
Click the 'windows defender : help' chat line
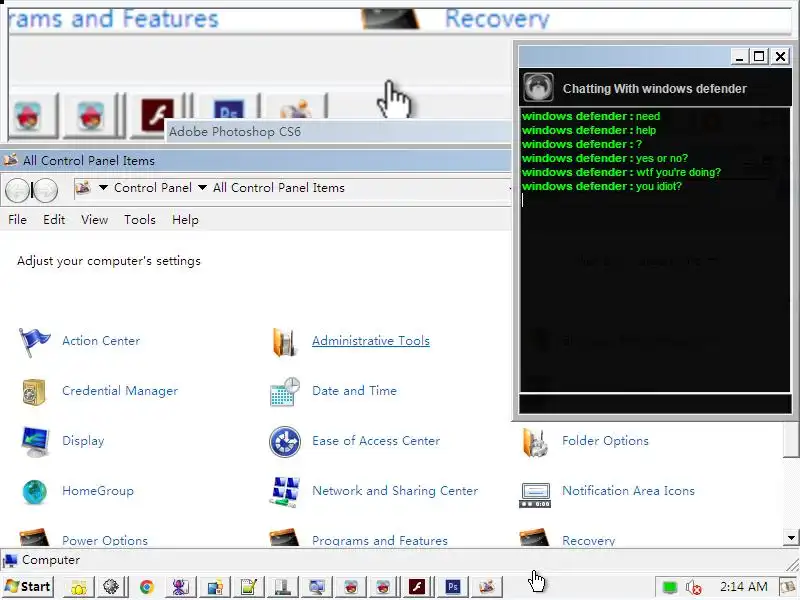(x=589, y=130)
